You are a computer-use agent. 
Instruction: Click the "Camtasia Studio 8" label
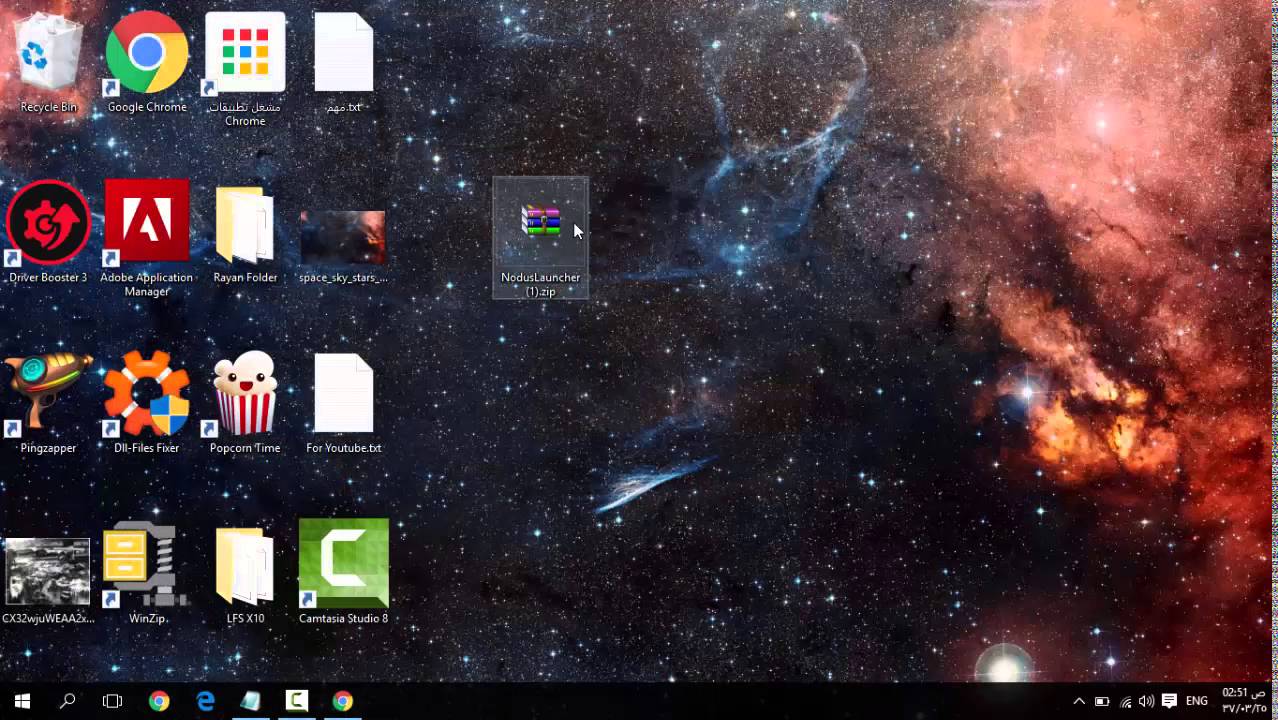click(x=343, y=618)
